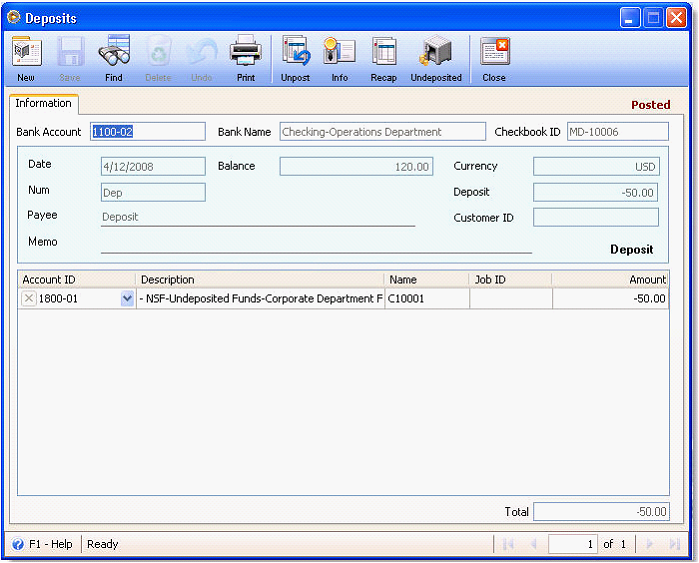Open Find with the binoculars icon
The width and height of the screenshot is (699, 563).
click(x=114, y=52)
